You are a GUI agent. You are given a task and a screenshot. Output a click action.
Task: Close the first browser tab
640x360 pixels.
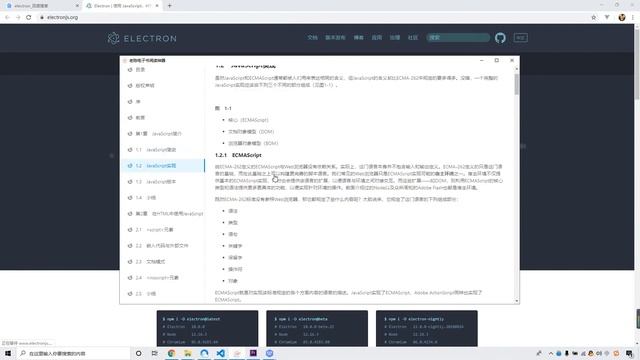coord(77,6)
